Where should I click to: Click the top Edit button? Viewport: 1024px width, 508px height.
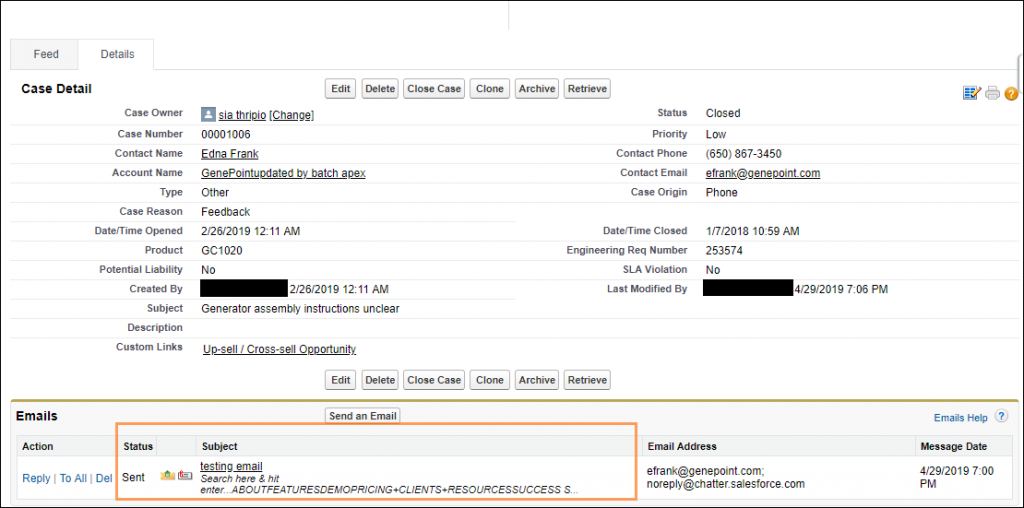340,89
